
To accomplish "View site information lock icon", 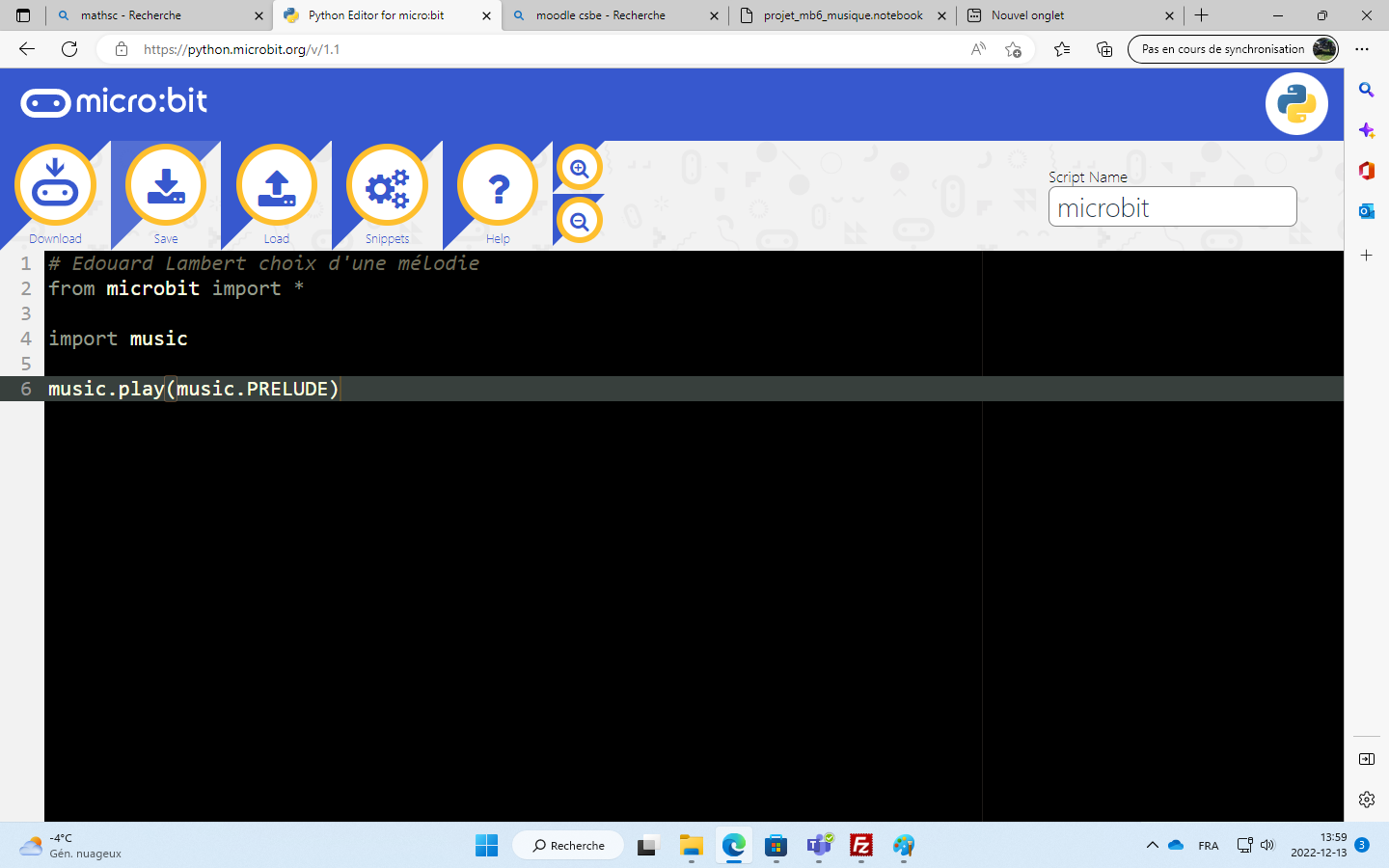I will (x=122, y=49).
